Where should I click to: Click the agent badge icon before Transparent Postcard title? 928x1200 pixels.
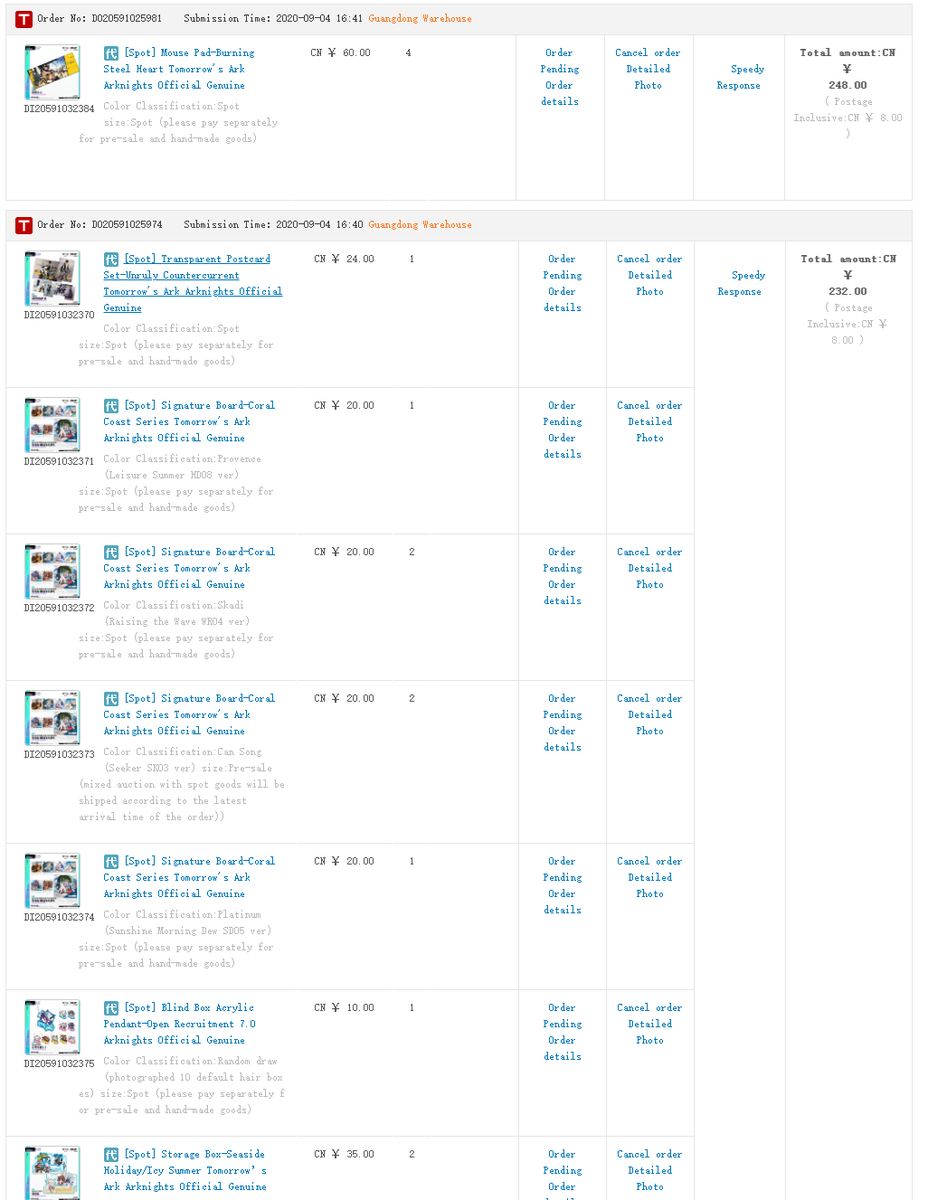pos(111,259)
